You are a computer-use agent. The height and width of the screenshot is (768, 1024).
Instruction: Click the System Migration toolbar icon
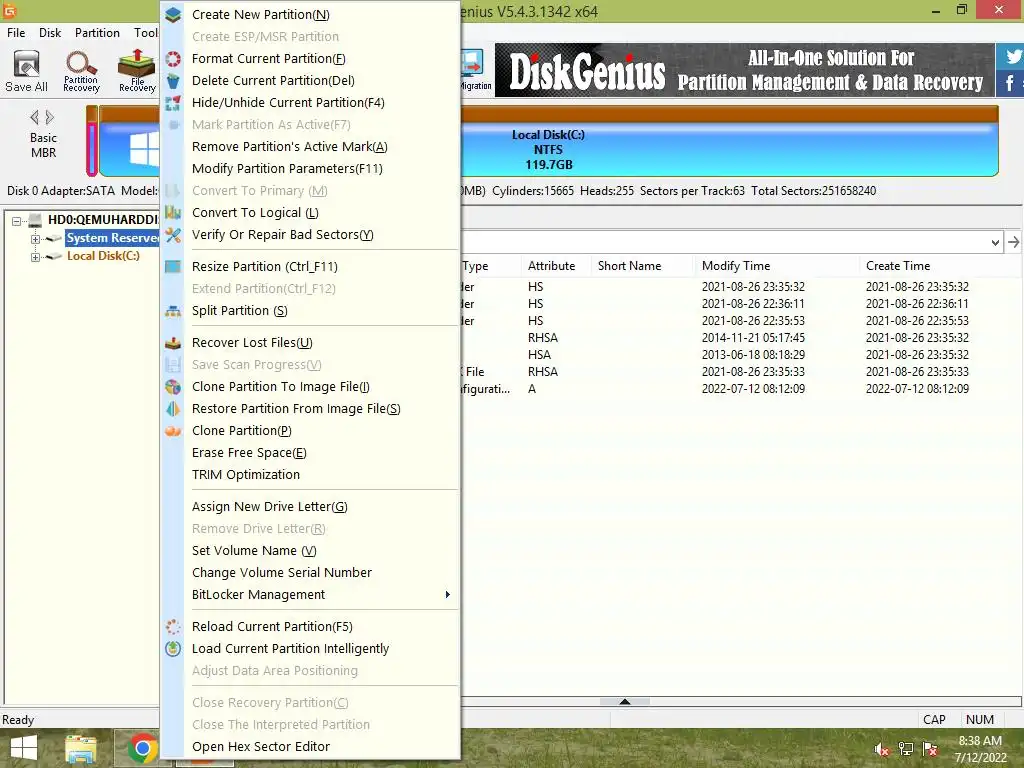pyautogui.click(x=474, y=71)
